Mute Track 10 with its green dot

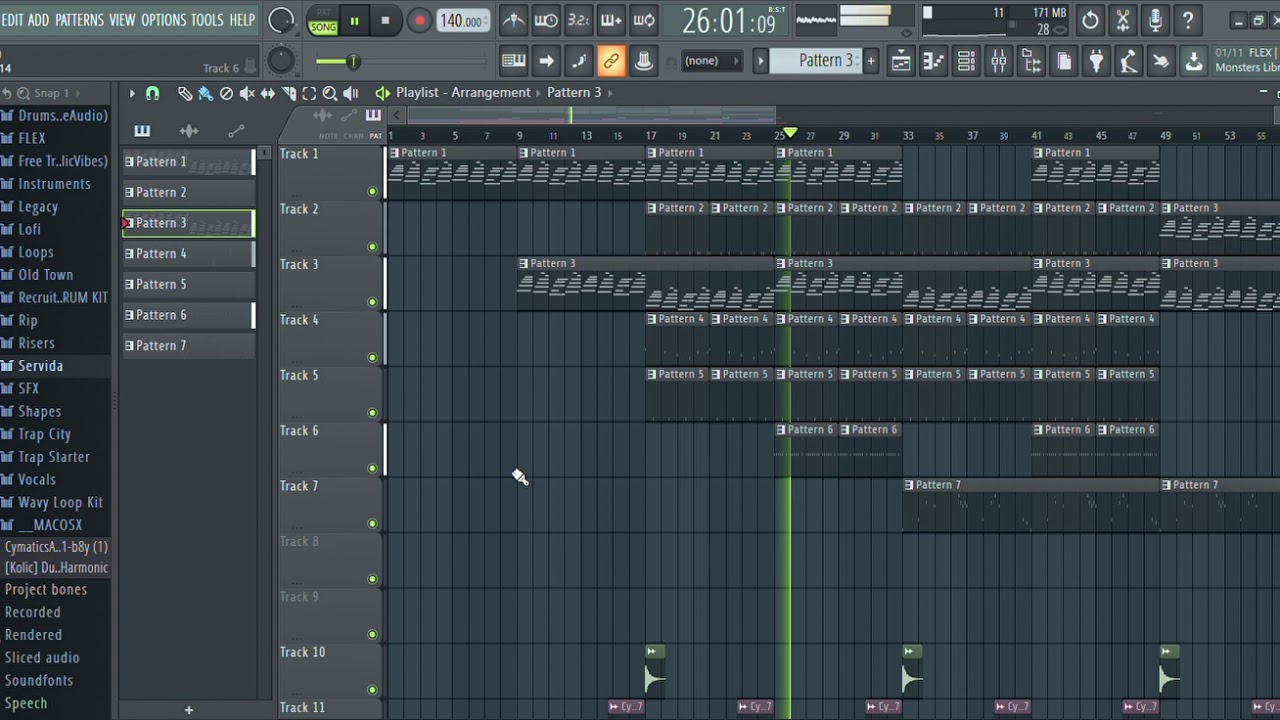(372, 689)
